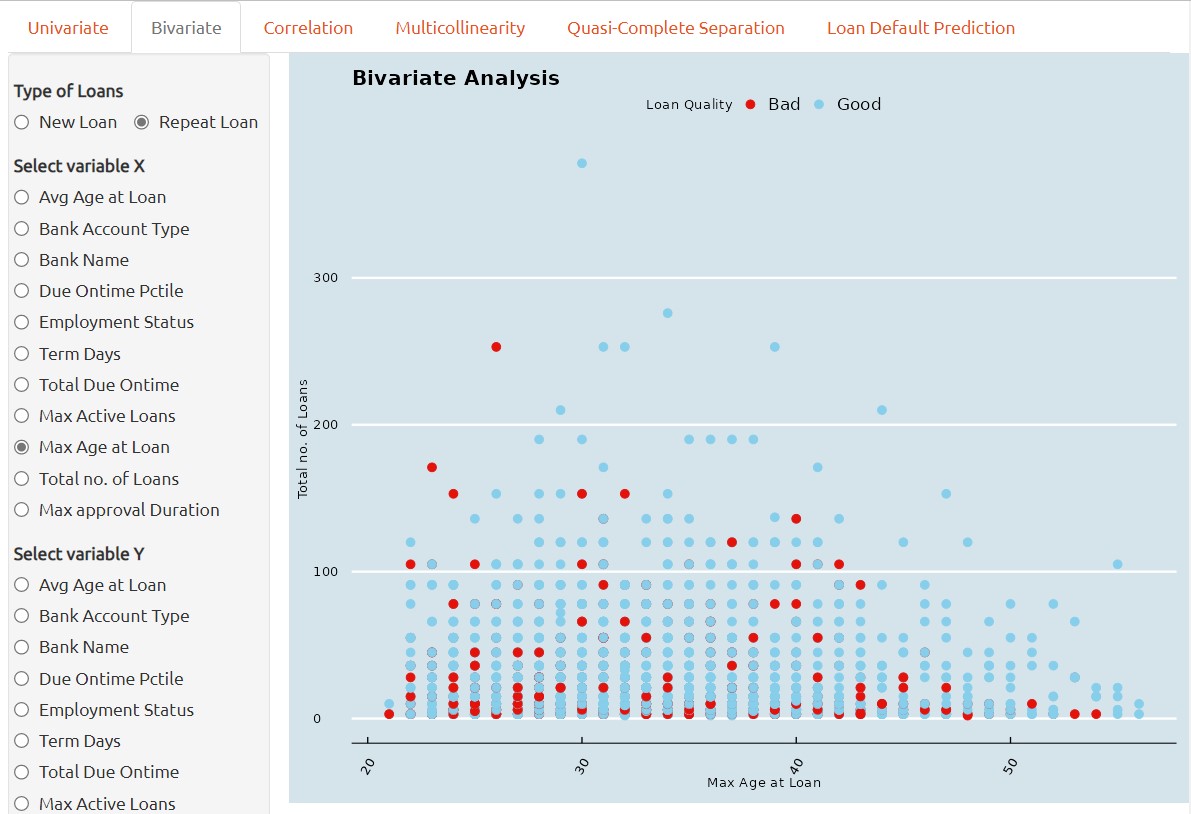
Task: Toggle the Bad series red legend marker
Action: (x=751, y=105)
